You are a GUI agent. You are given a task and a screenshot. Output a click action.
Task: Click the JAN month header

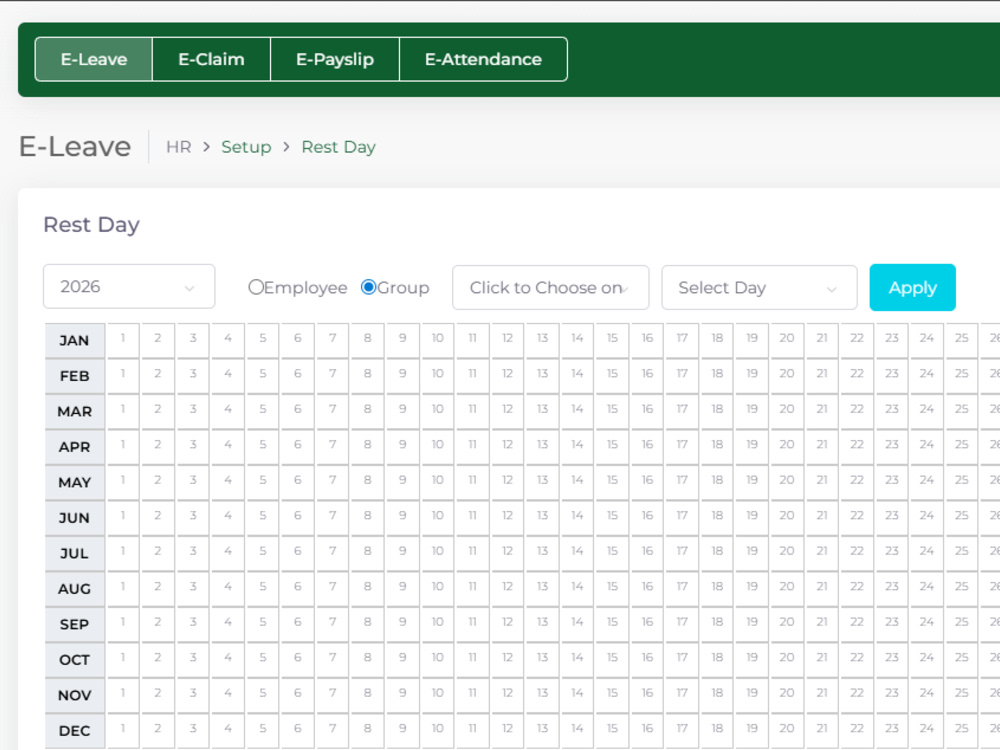pos(75,341)
